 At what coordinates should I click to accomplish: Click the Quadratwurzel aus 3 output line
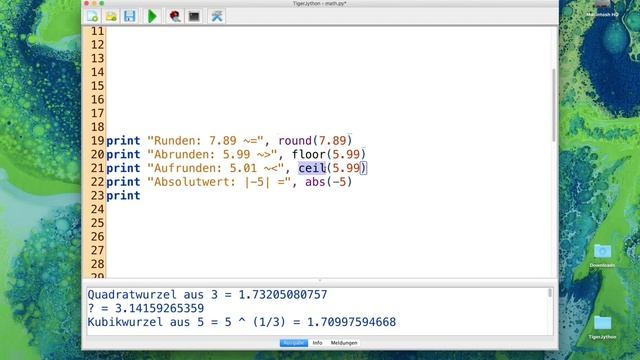tap(207, 295)
